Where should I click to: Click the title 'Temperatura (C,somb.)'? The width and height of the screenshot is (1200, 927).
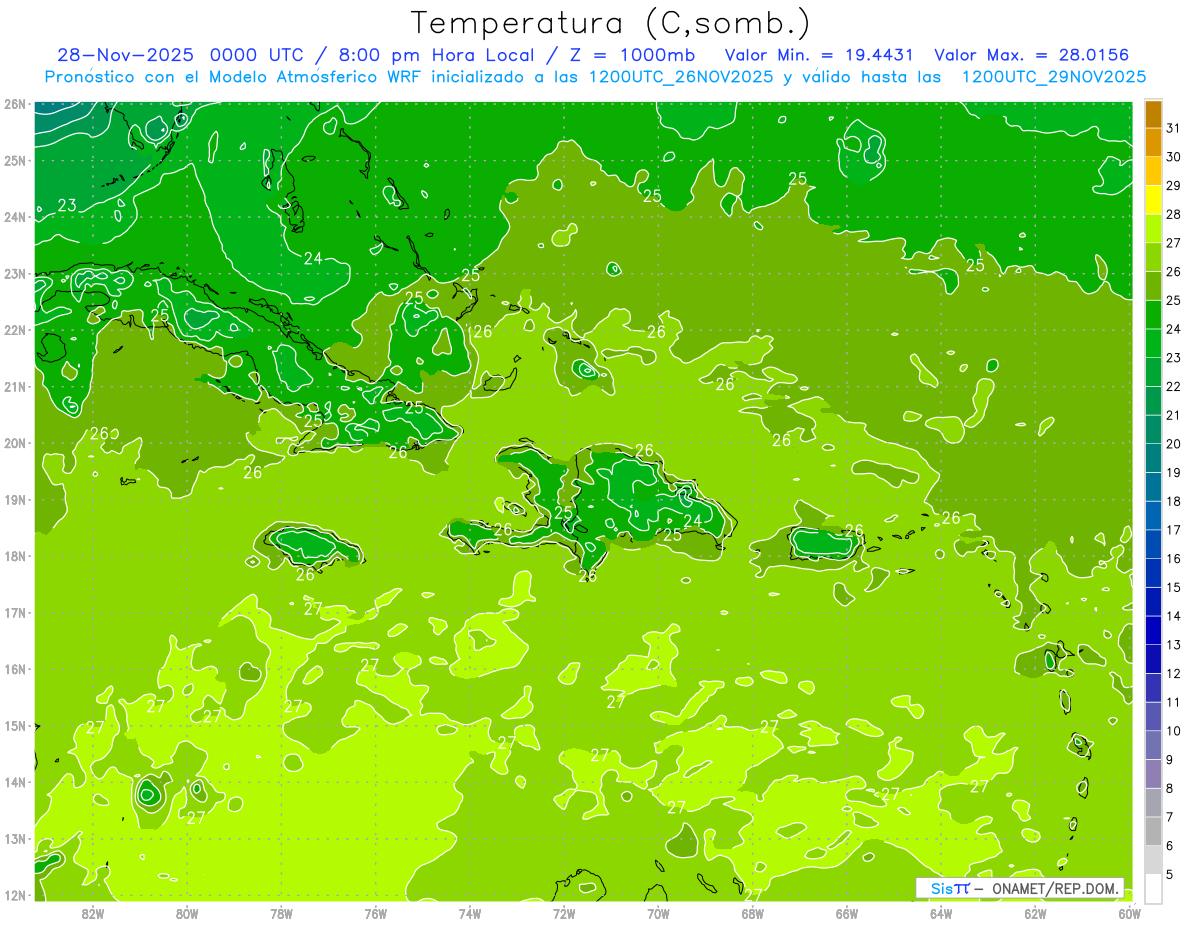[611, 23]
